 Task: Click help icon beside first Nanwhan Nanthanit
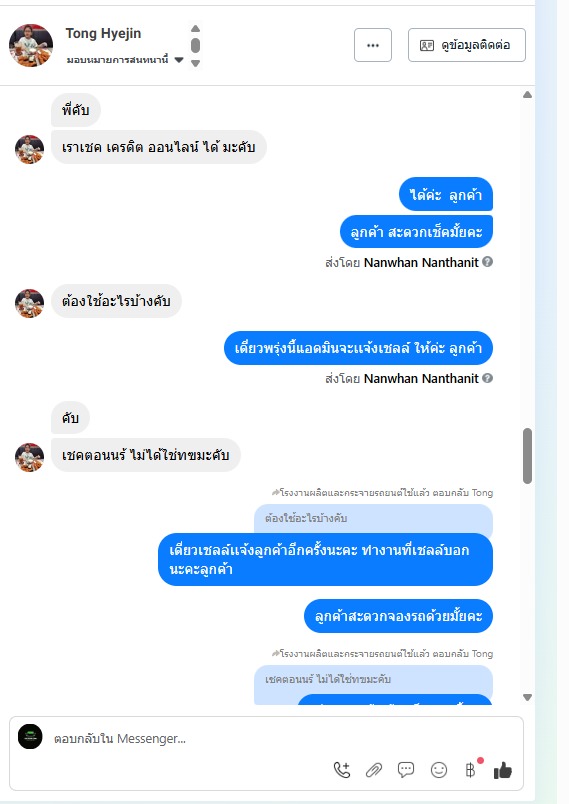tap(487, 262)
